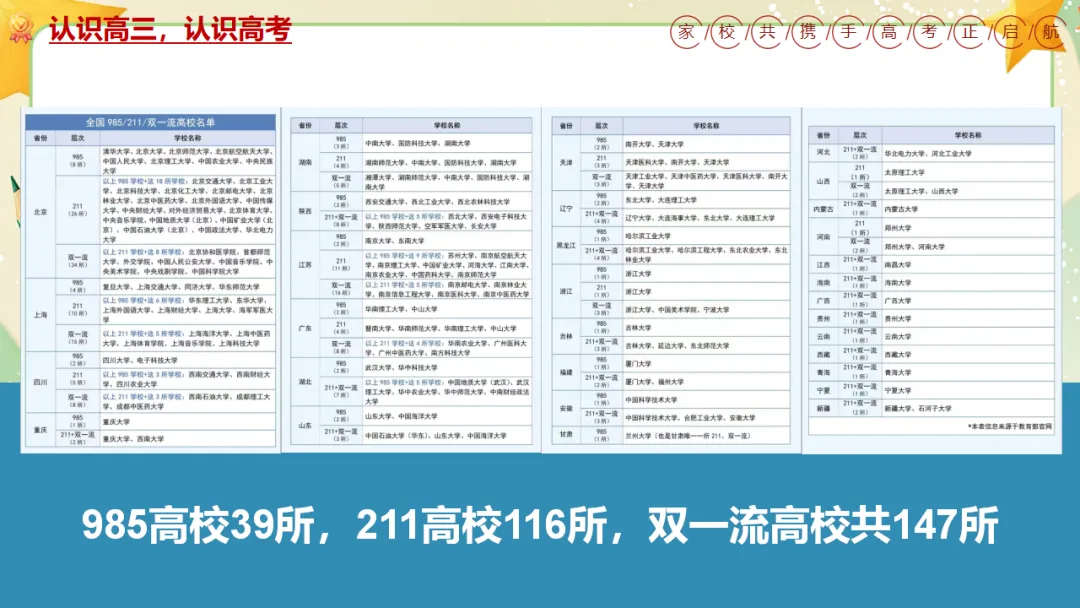Click the 内蒙古 province cell
This screenshot has height=608, width=1080.
tap(823, 209)
